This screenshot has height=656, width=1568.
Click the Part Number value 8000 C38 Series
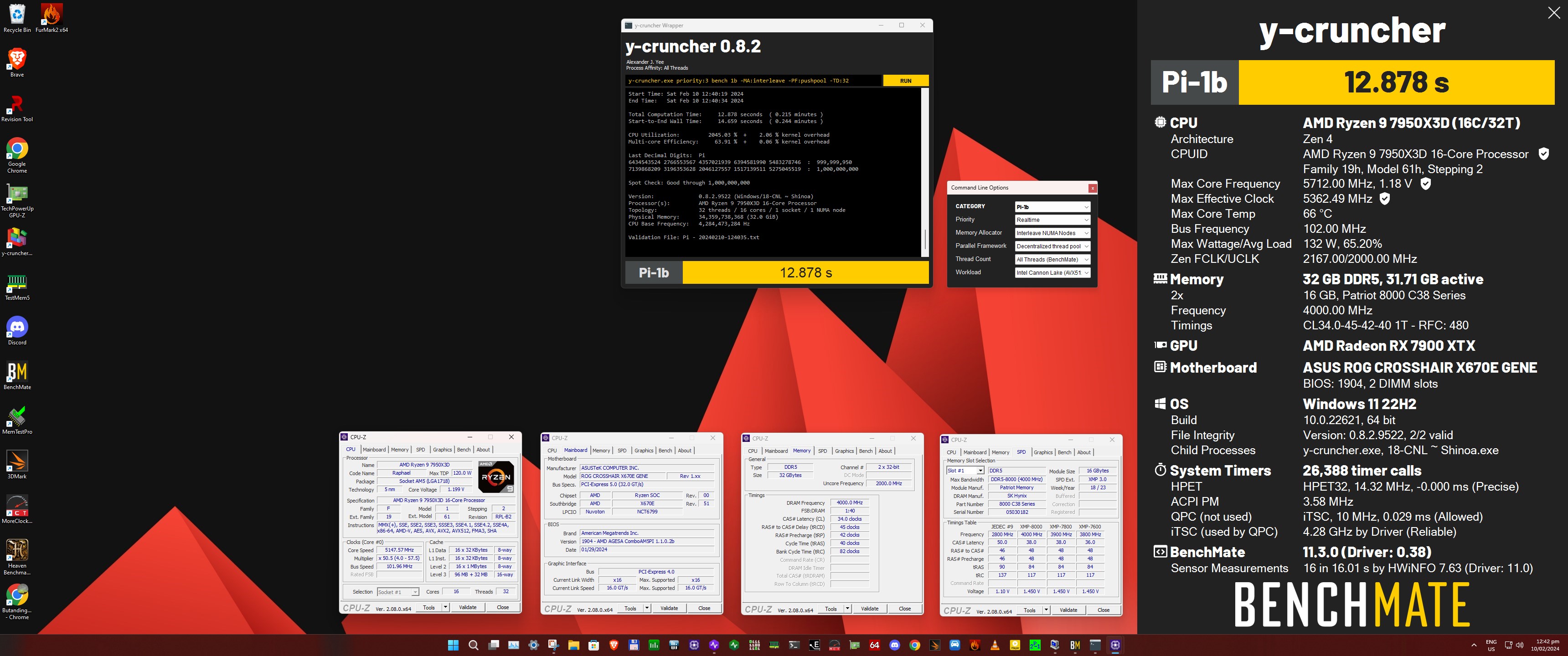1016,504
